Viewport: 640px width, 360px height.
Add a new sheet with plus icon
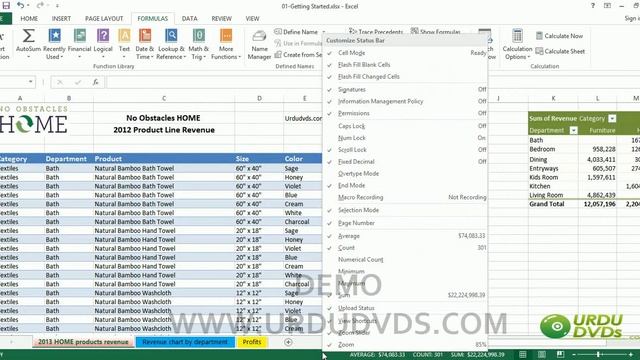(288, 342)
